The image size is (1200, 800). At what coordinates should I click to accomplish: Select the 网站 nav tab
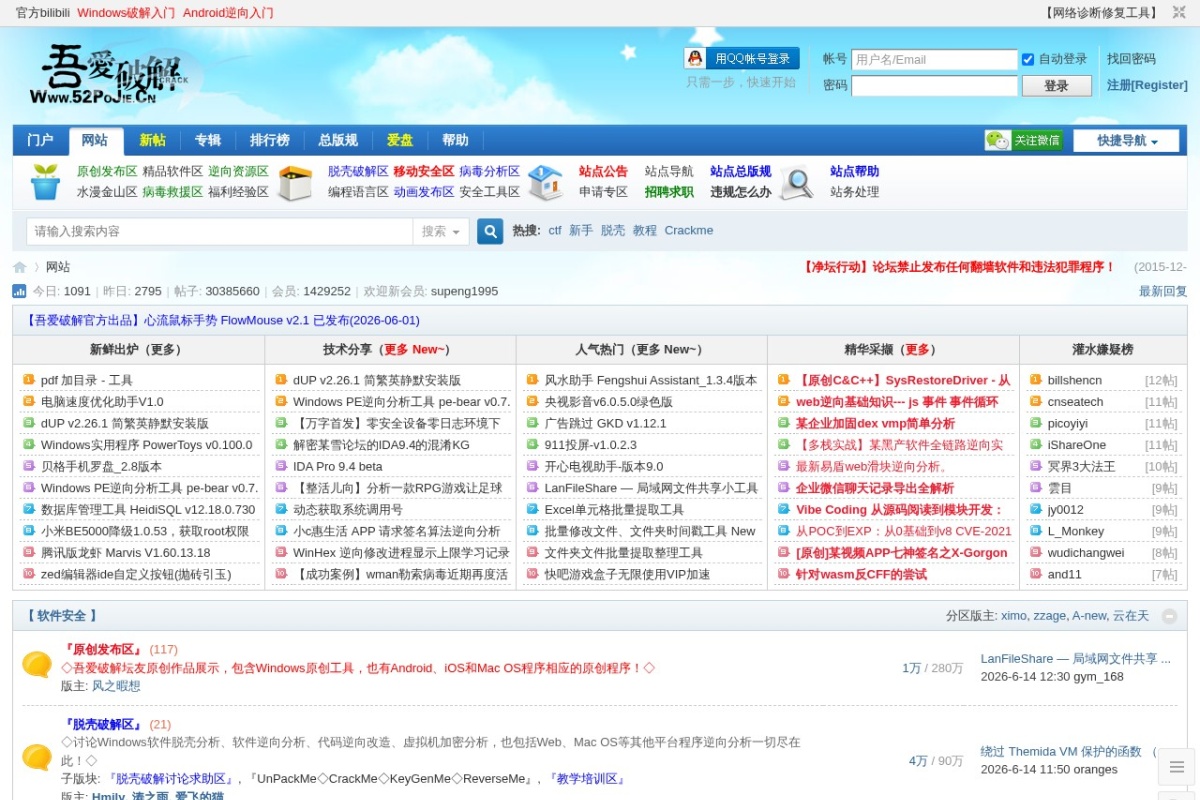point(95,140)
